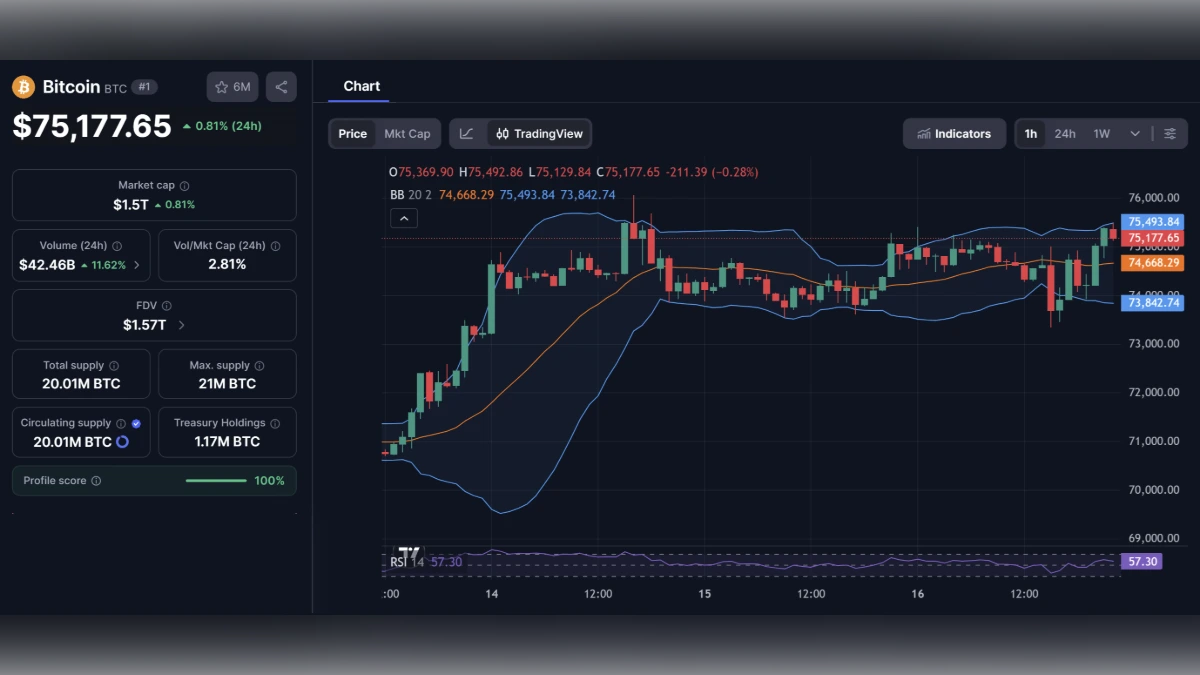Open the Indicators panel
This screenshot has width=1200, height=675.
pyautogui.click(x=954, y=133)
